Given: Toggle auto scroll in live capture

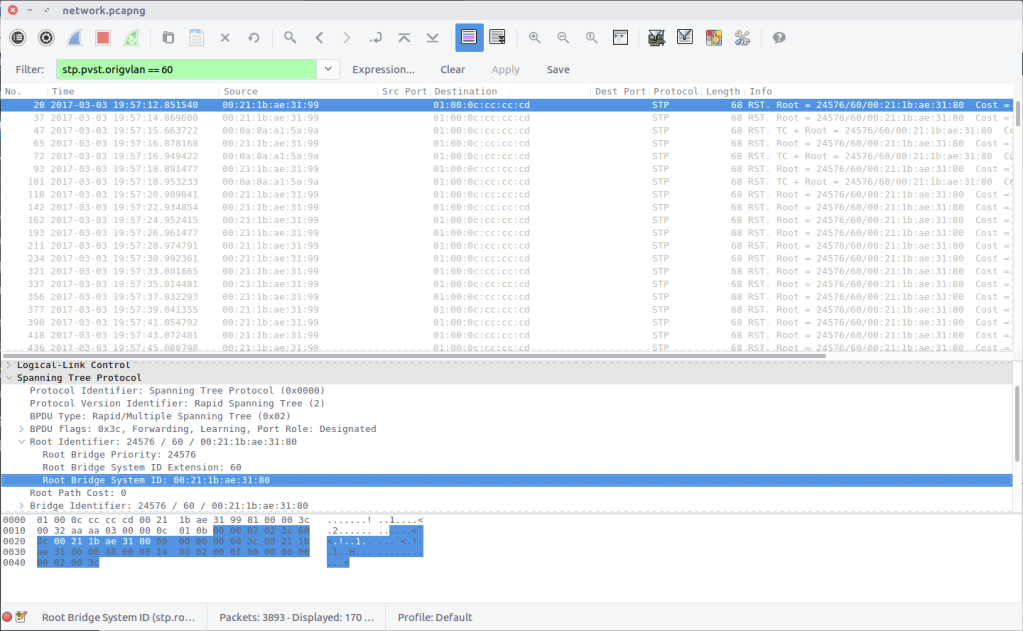Looking at the screenshot, I should [497, 37].
